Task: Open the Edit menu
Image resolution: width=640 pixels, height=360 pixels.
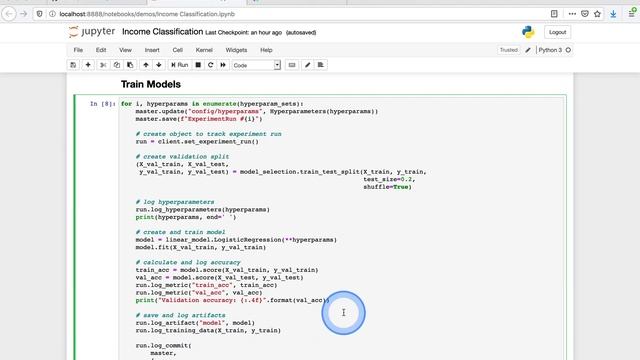Action: [101, 50]
